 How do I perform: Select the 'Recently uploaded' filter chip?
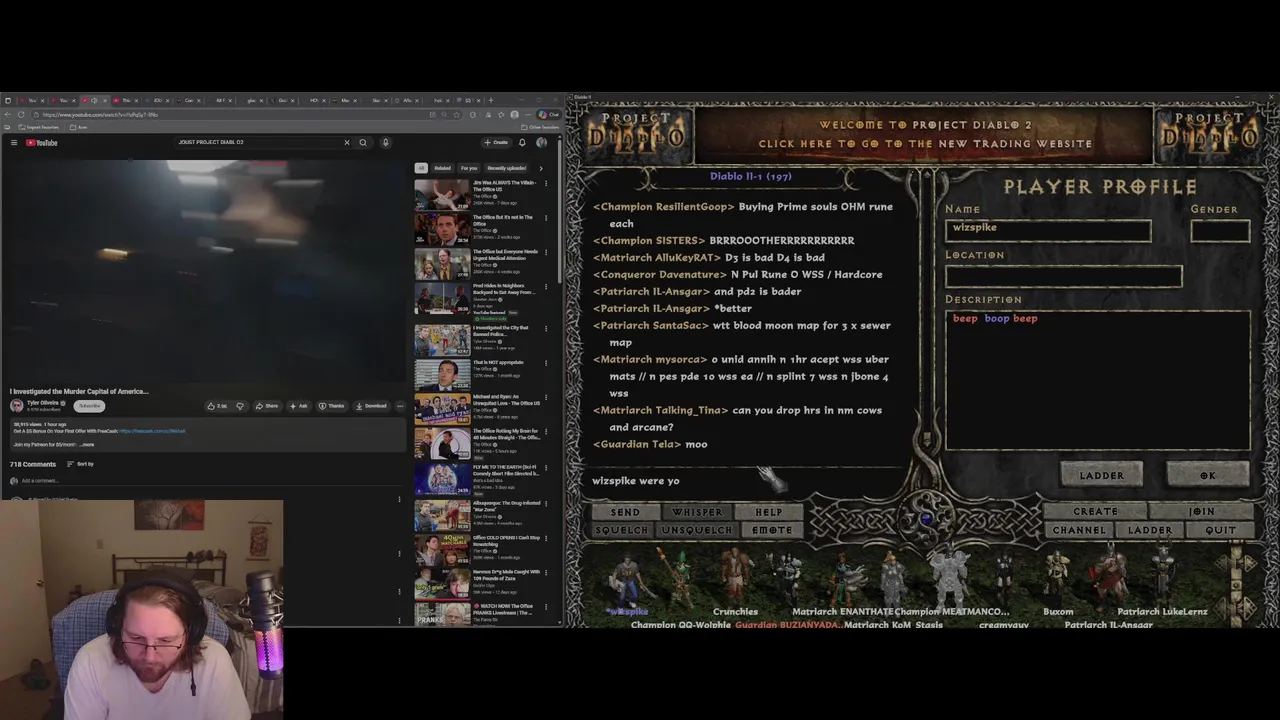click(506, 168)
